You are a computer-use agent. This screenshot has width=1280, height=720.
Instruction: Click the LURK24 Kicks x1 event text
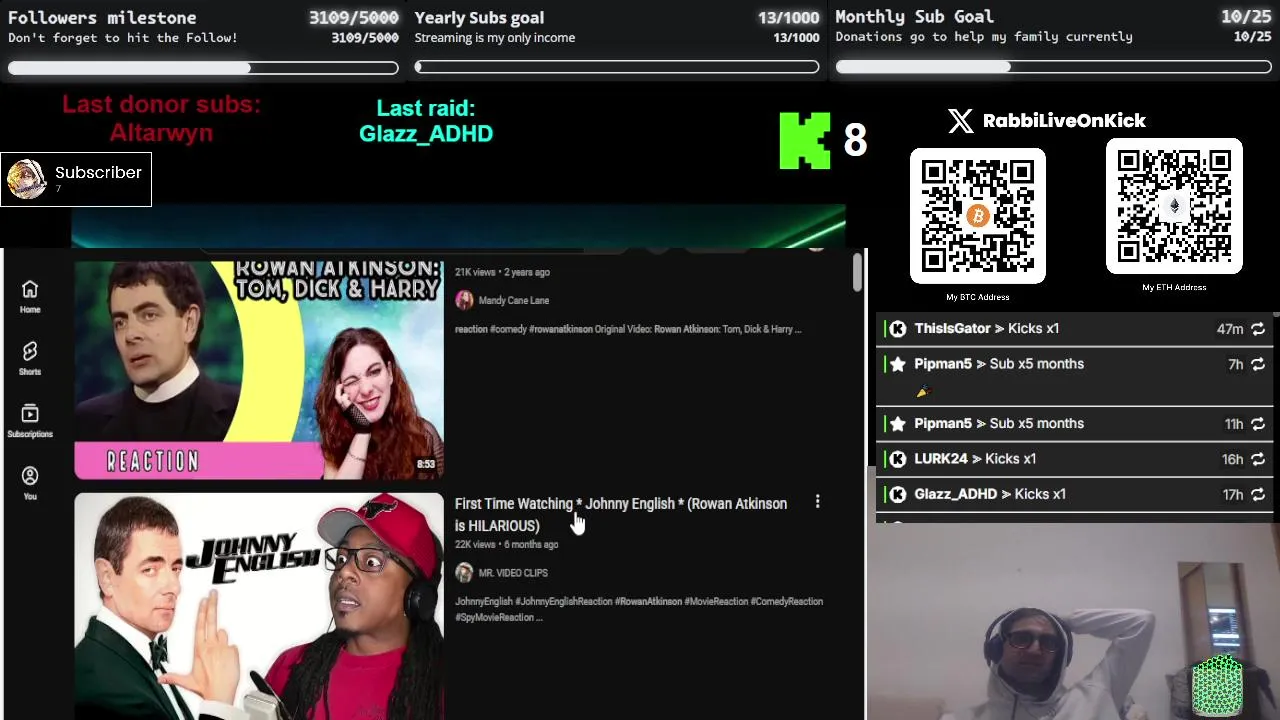click(975, 459)
